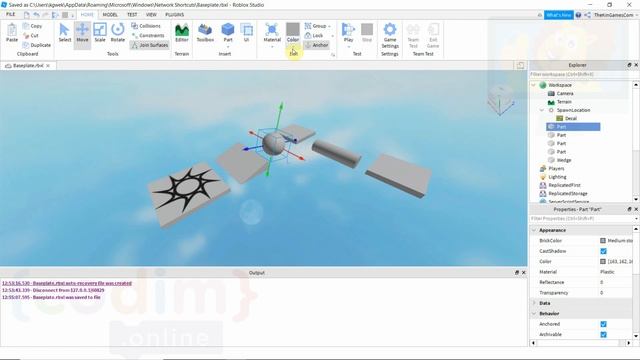The width and height of the screenshot is (640, 360).
Task: Uncheck the CastShadow checkbox
Action: pyautogui.click(x=603, y=251)
